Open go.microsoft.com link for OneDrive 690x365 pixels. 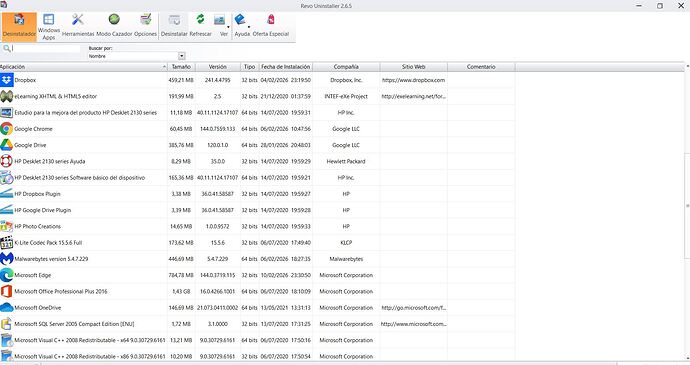414,308
